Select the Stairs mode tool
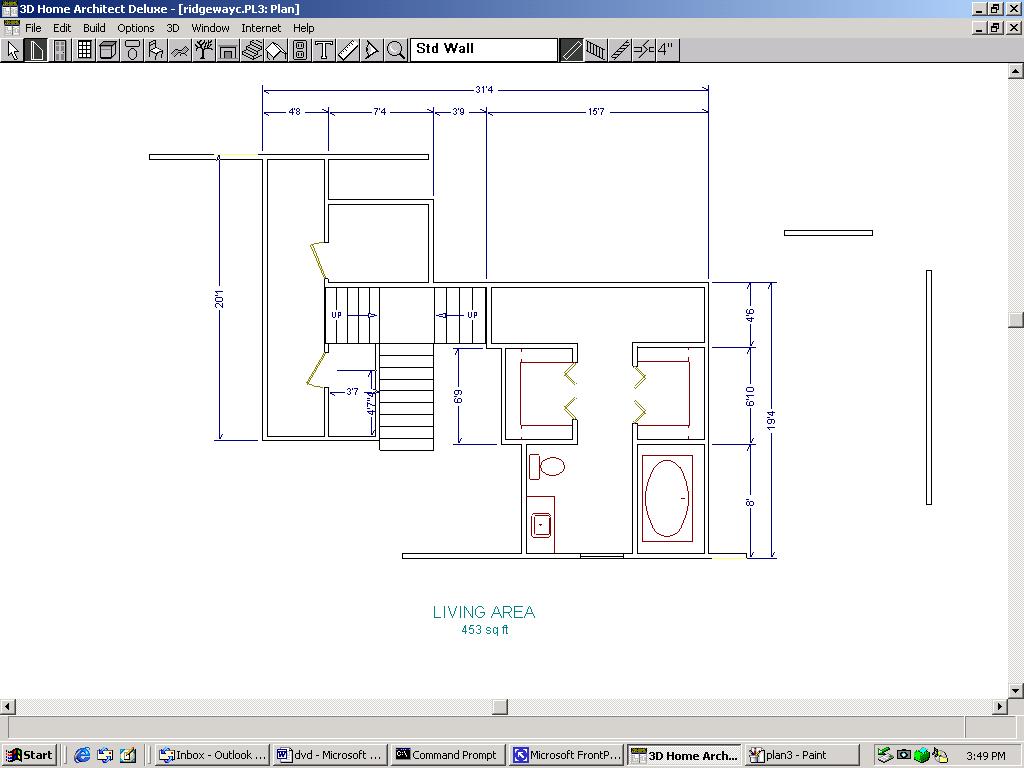 click(252, 50)
